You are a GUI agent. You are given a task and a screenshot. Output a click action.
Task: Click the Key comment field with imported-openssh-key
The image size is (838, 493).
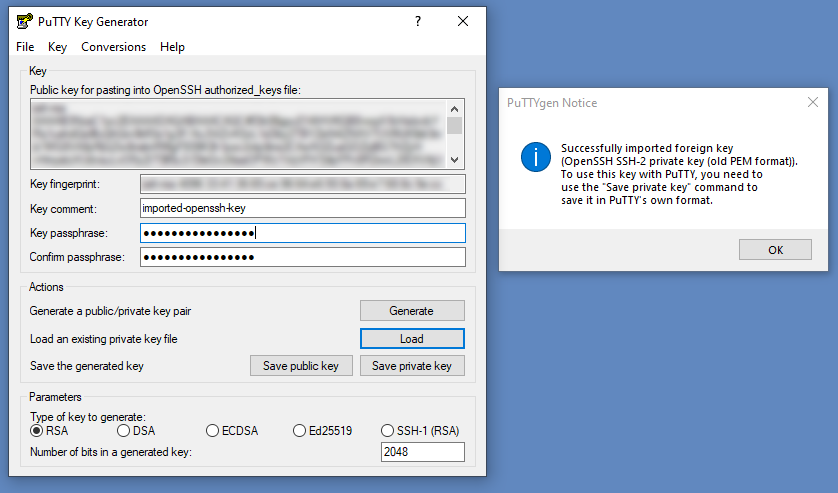[x=302, y=208]
